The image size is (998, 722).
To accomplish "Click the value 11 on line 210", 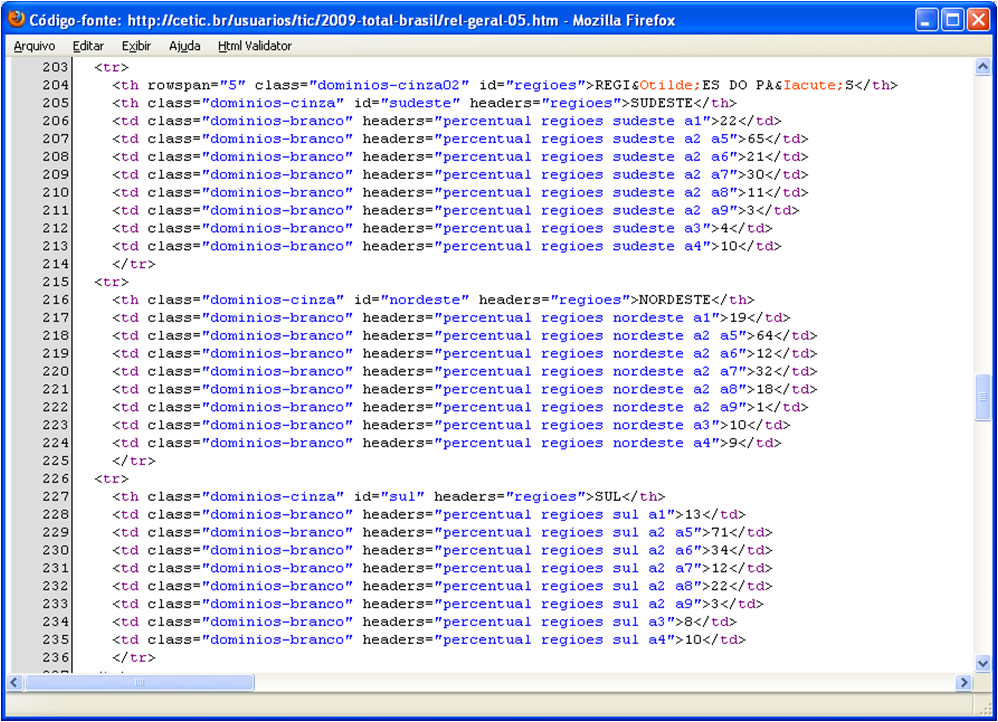I will [x=755, y=192].
